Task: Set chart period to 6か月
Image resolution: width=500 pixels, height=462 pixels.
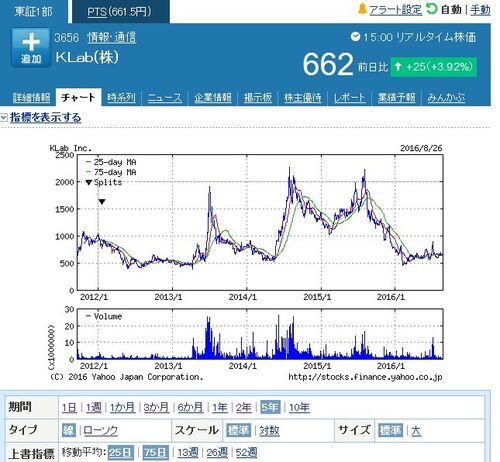Action: 190,407
